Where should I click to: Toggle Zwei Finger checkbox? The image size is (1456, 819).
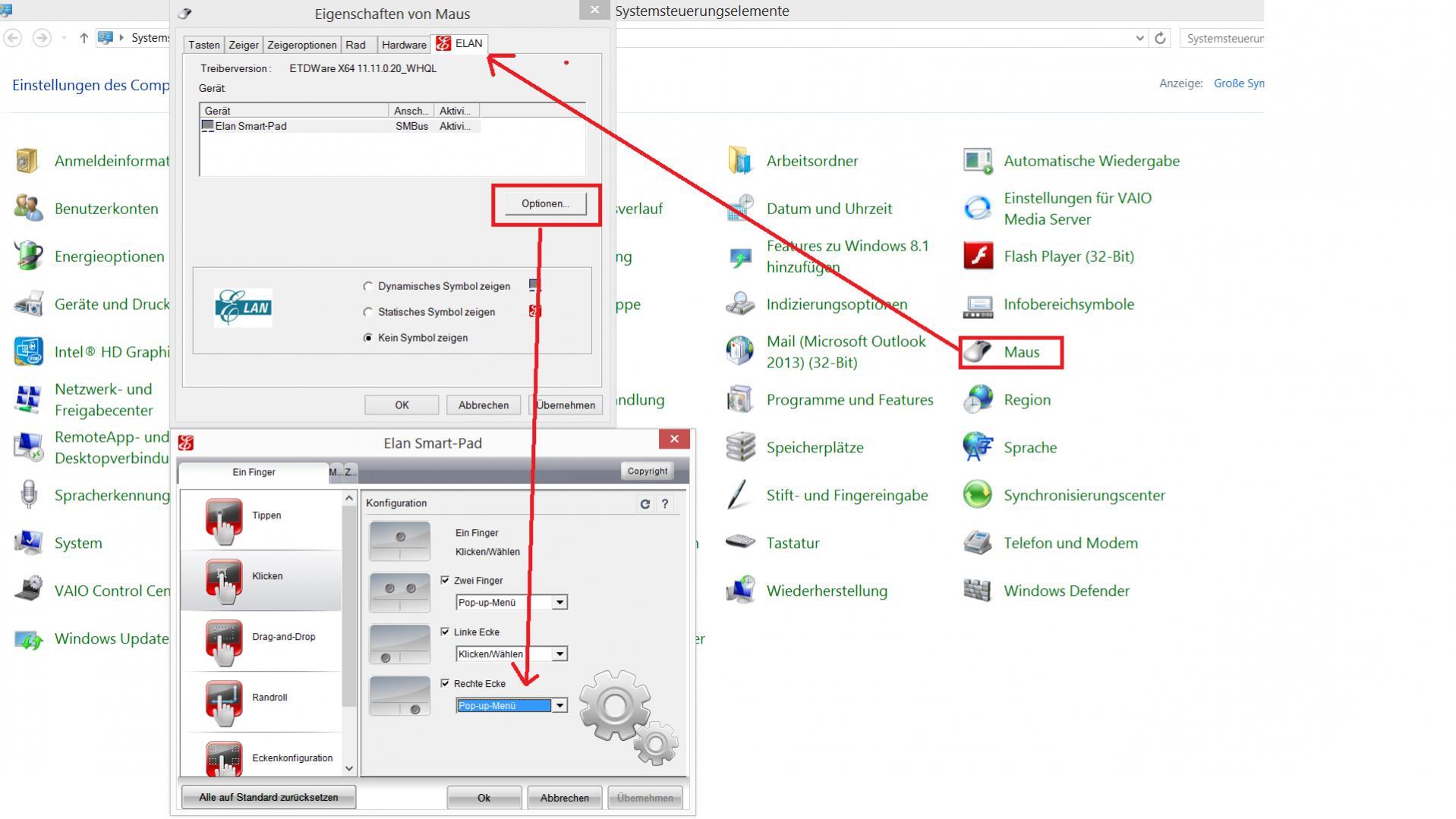pos(446,581)
